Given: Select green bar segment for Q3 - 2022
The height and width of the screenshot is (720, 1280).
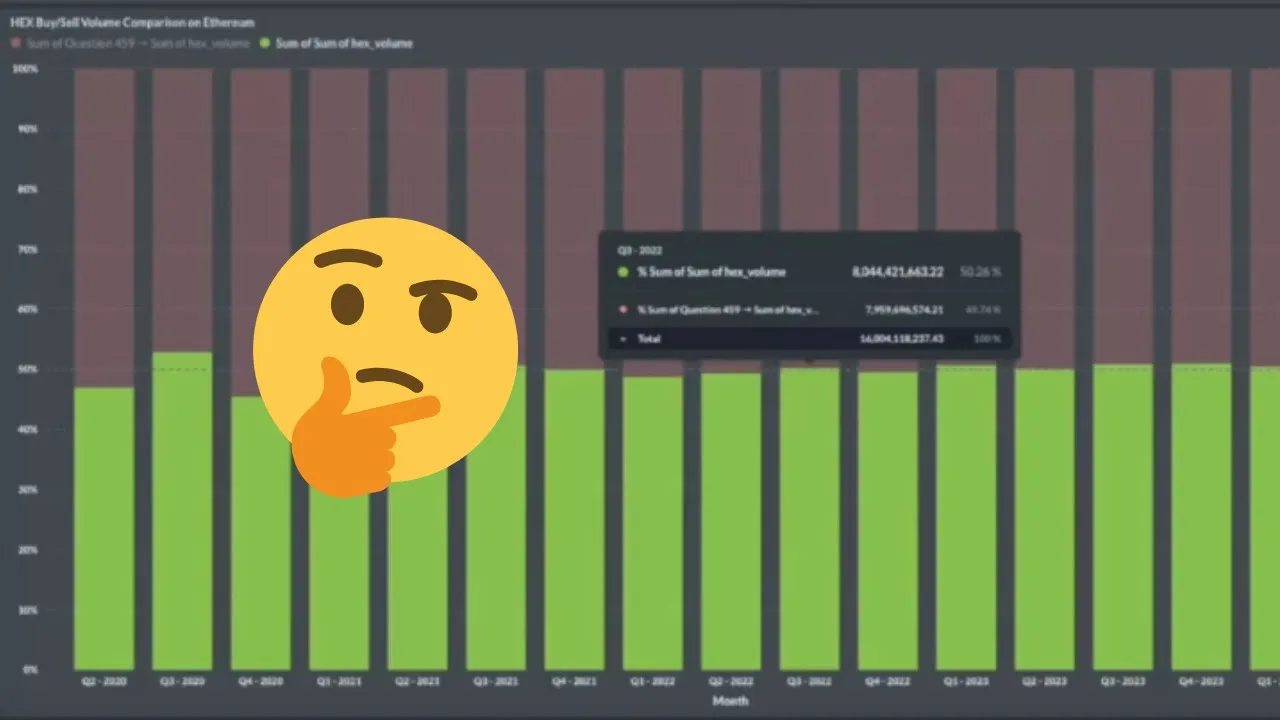Looking at the screenshot, I should pos(809,518).
